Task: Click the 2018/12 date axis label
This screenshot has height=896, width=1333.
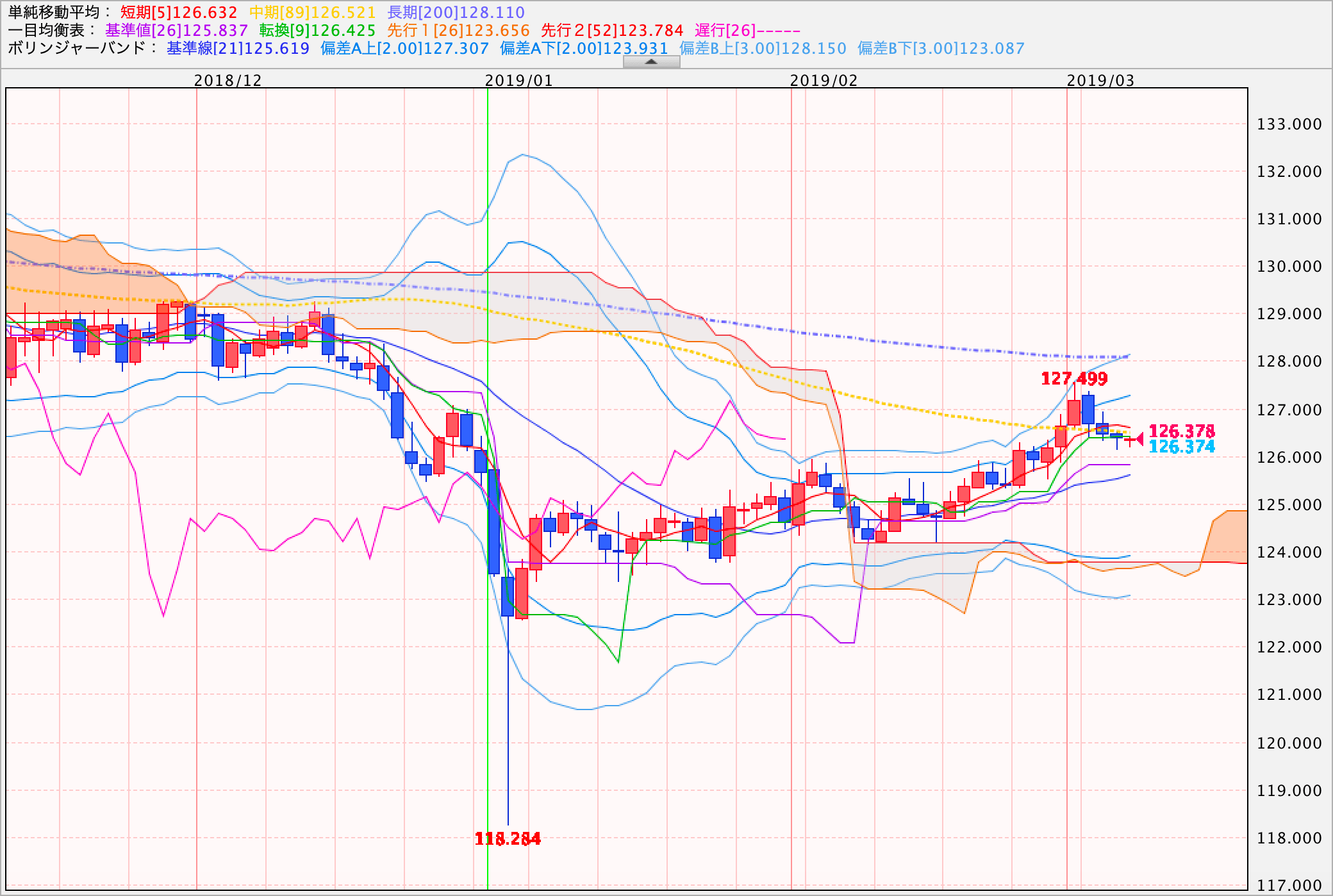Action: point(228,80)
